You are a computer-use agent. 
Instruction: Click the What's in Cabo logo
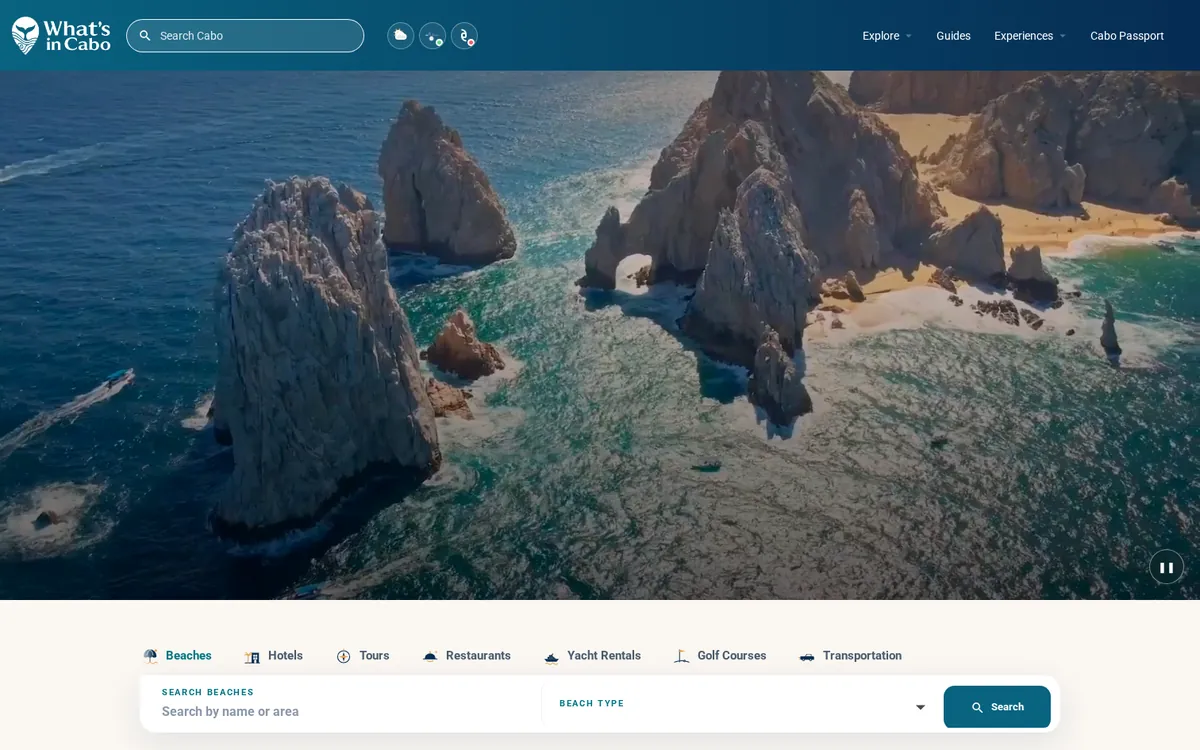click(61, 35)
